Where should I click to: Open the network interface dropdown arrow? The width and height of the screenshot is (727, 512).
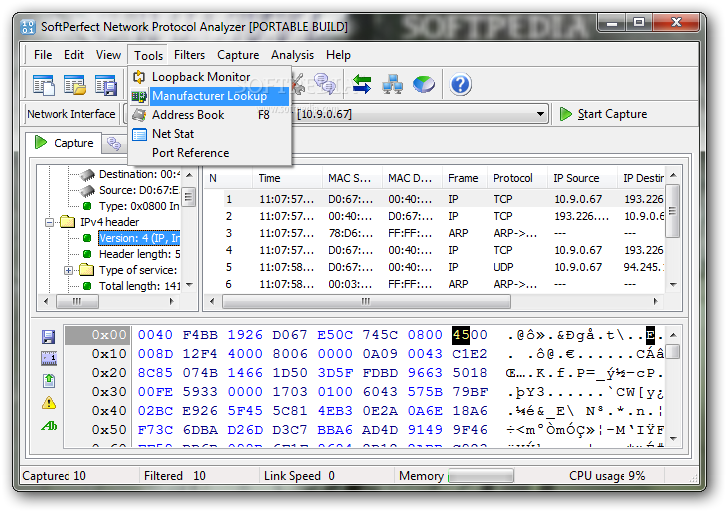tap(540, 114)
